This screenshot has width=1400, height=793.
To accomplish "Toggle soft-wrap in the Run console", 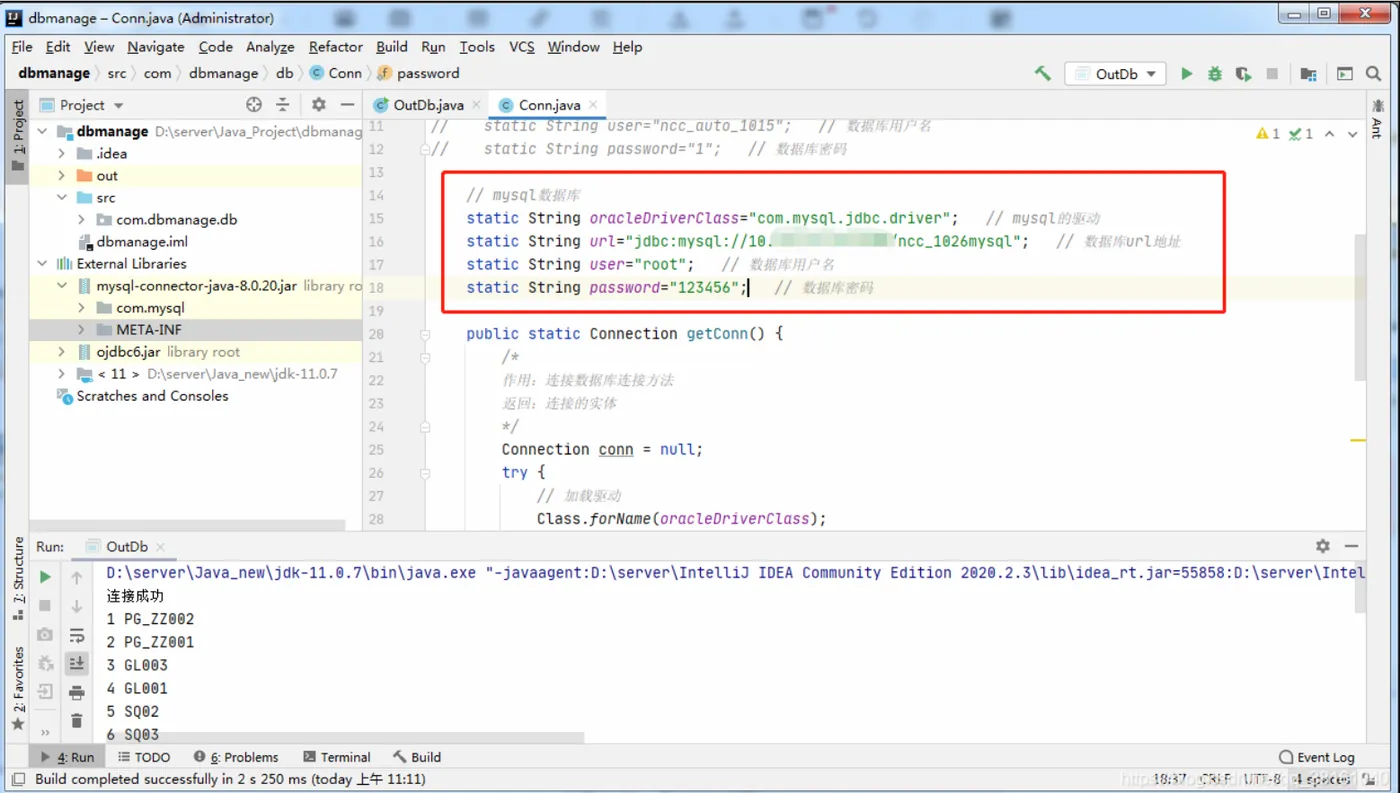I will (77, 635).
